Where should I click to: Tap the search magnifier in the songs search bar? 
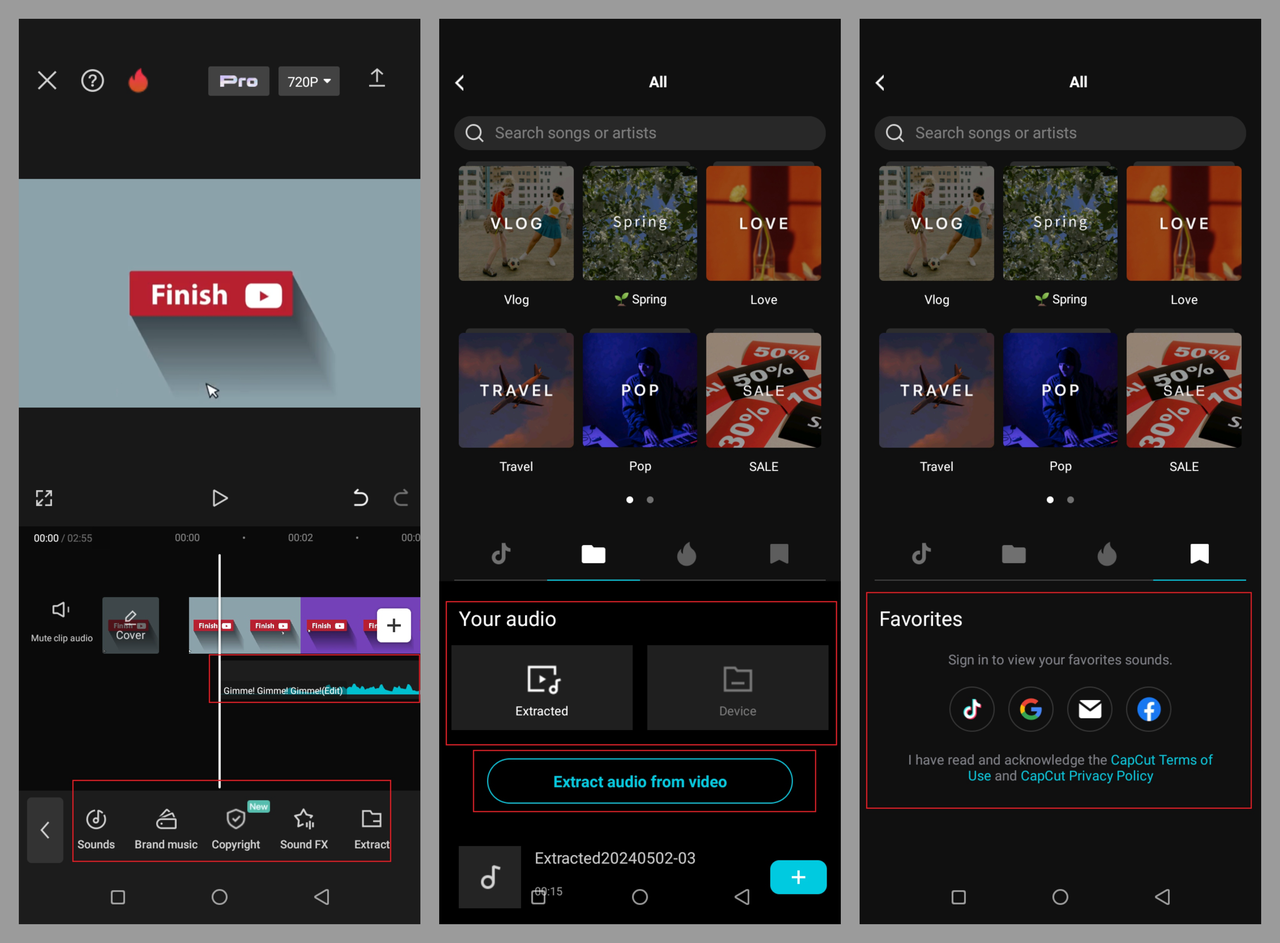(474, 132)
